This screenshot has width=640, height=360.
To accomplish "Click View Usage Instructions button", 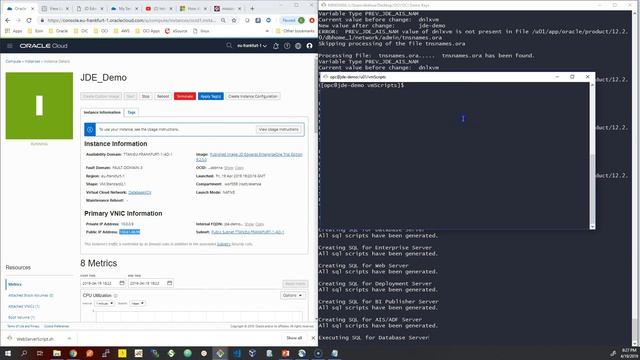I will pos(279,129).
